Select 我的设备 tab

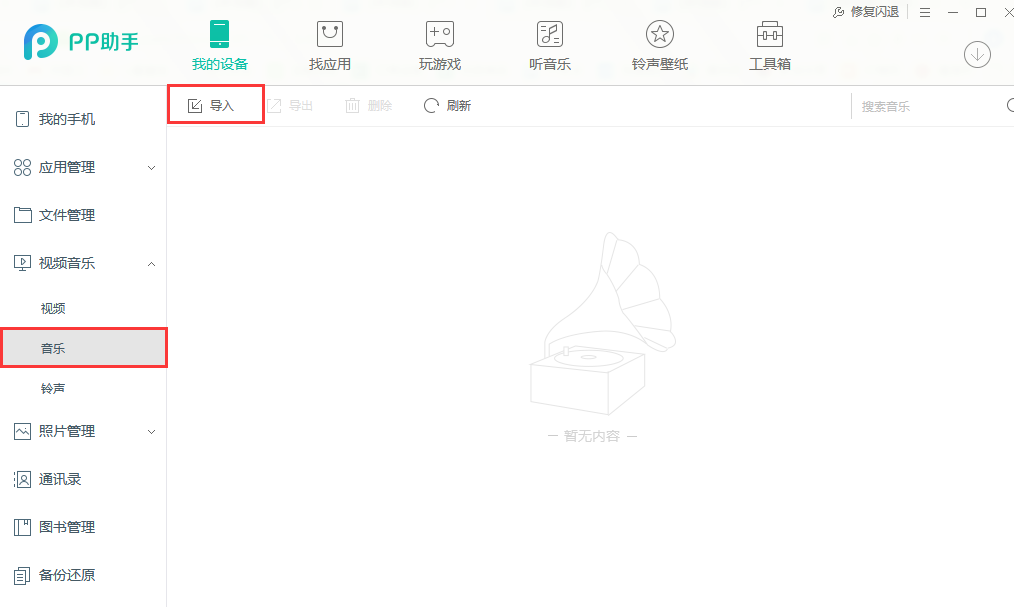point(220,46)
